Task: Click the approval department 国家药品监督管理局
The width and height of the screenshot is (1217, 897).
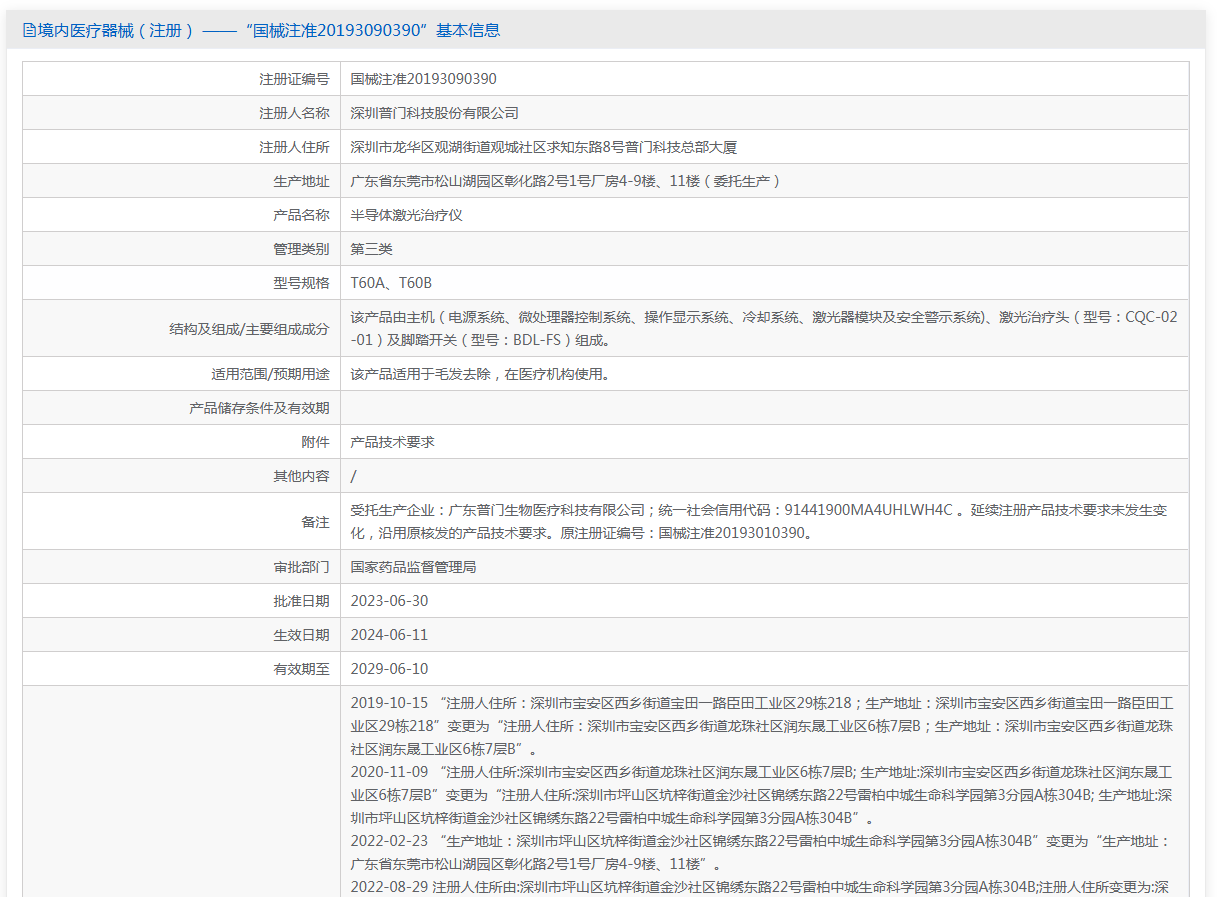Action: coord(413,567)
